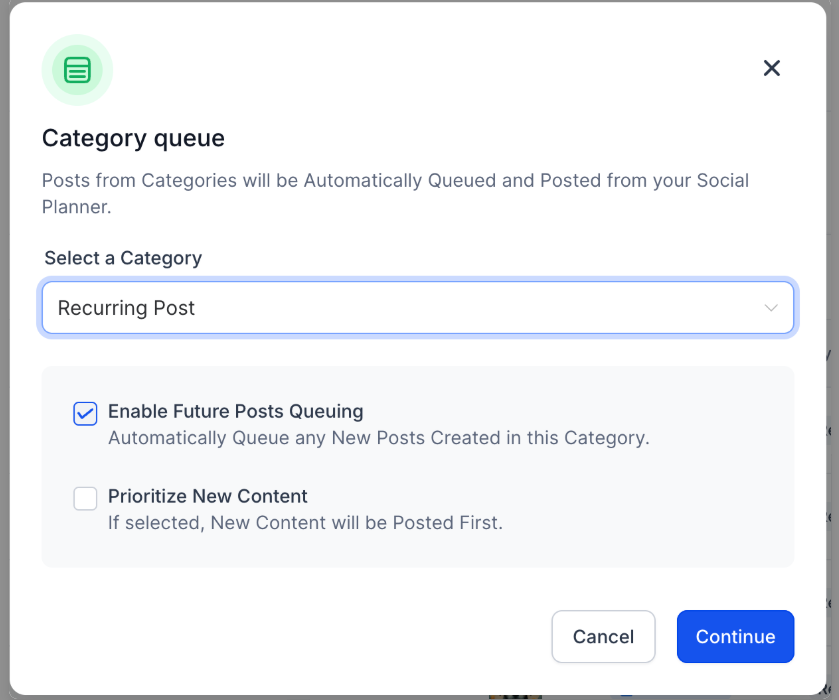Click the description starting 'Posts from Categories'
Image resolution: width=839 pixels, height=700 pixels.
click(395, 193)
